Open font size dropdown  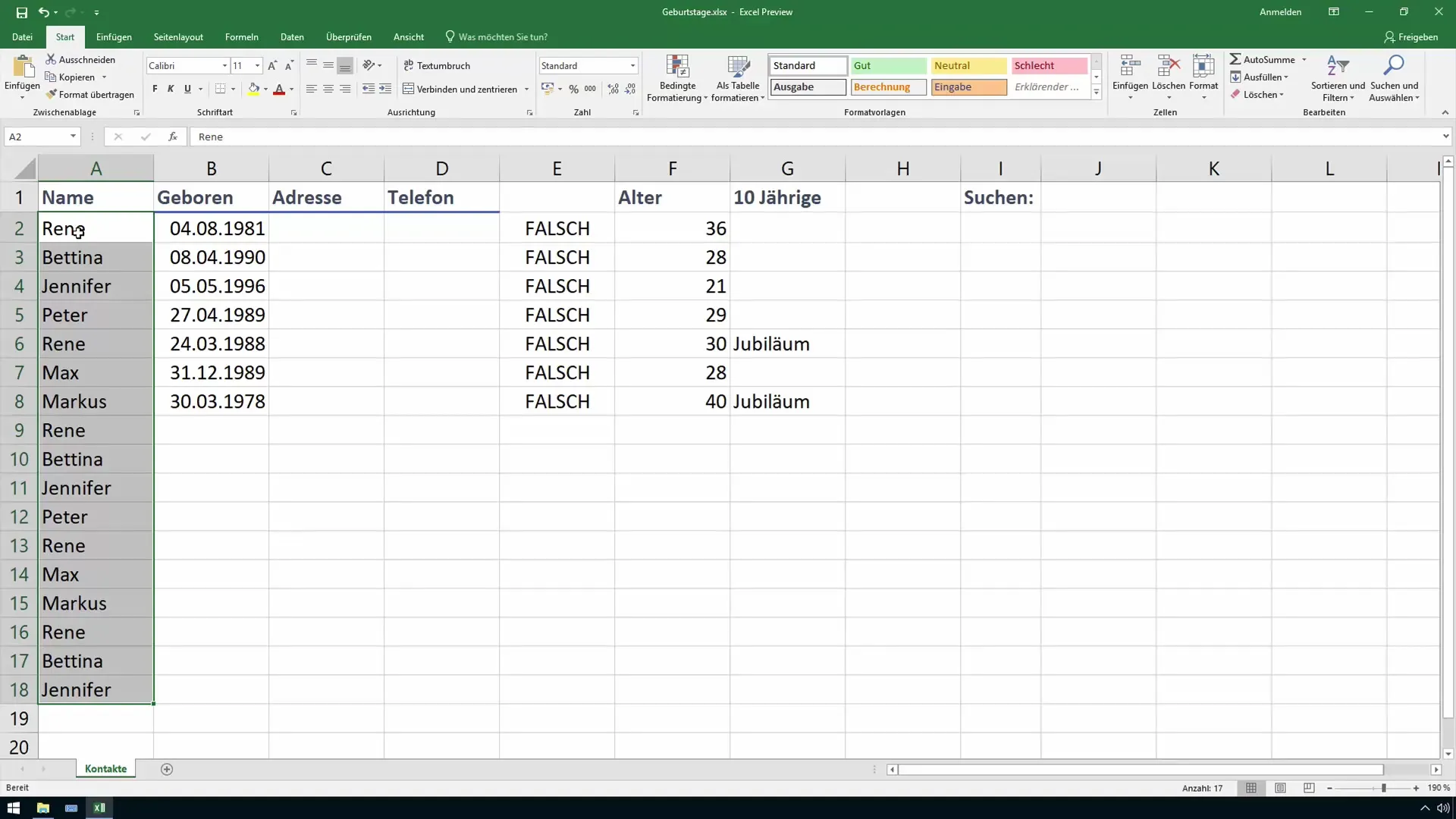[257, 66]
